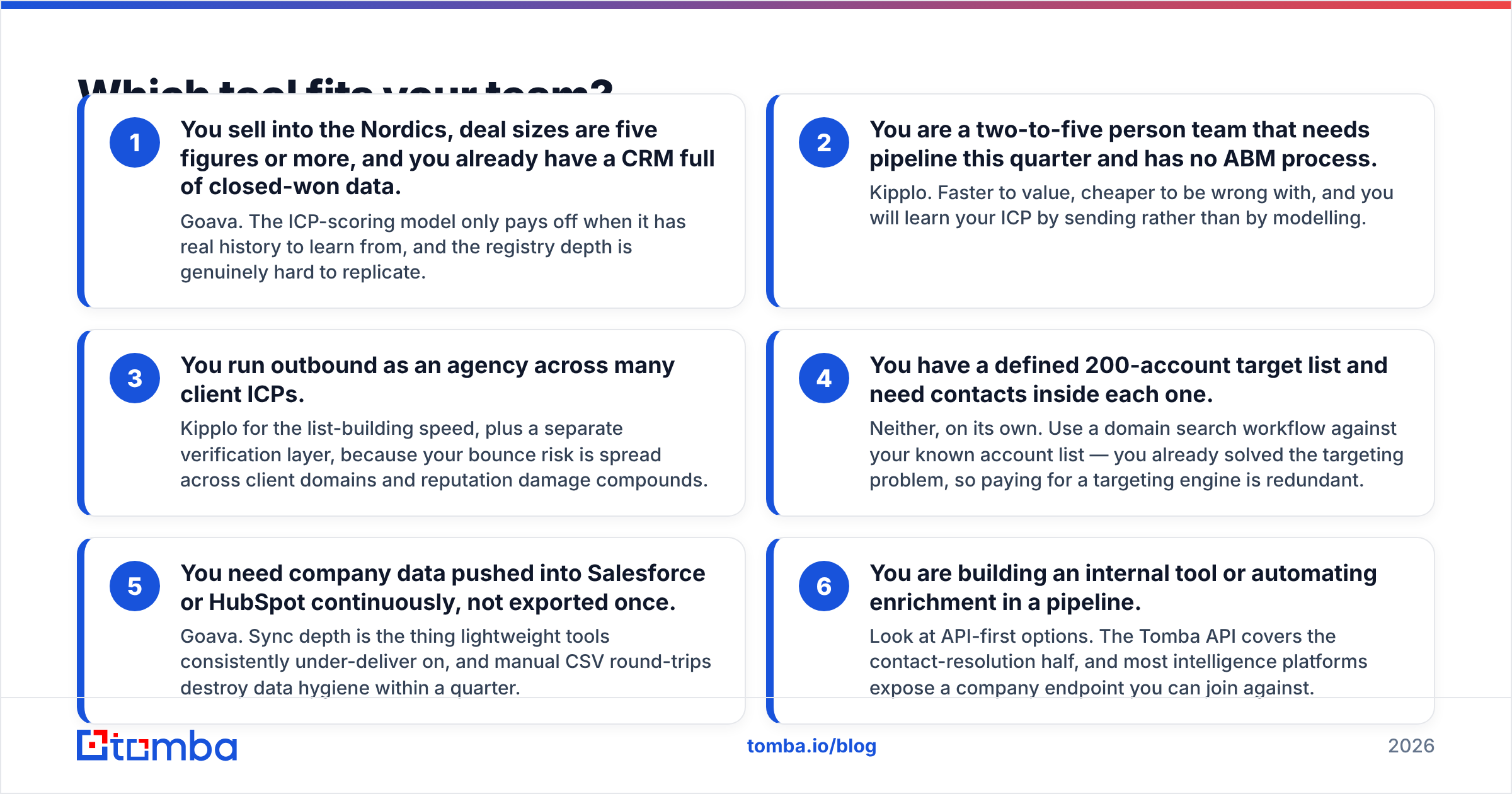Open the tomba.io/blog link
1512x794 pixels.
click(811, 746)
